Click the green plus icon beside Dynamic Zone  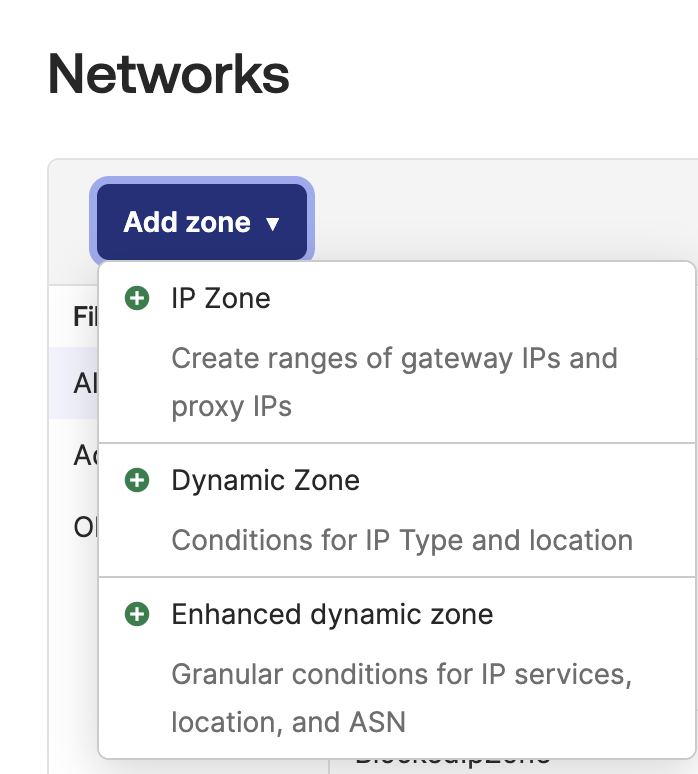pyautogui.click(x=136, y=480)
